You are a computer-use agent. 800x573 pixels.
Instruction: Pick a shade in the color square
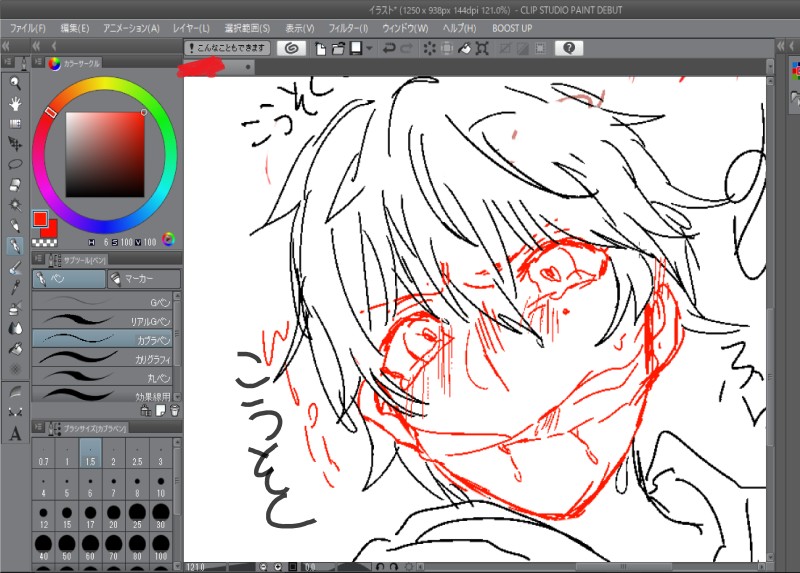[x=105, y=155]
